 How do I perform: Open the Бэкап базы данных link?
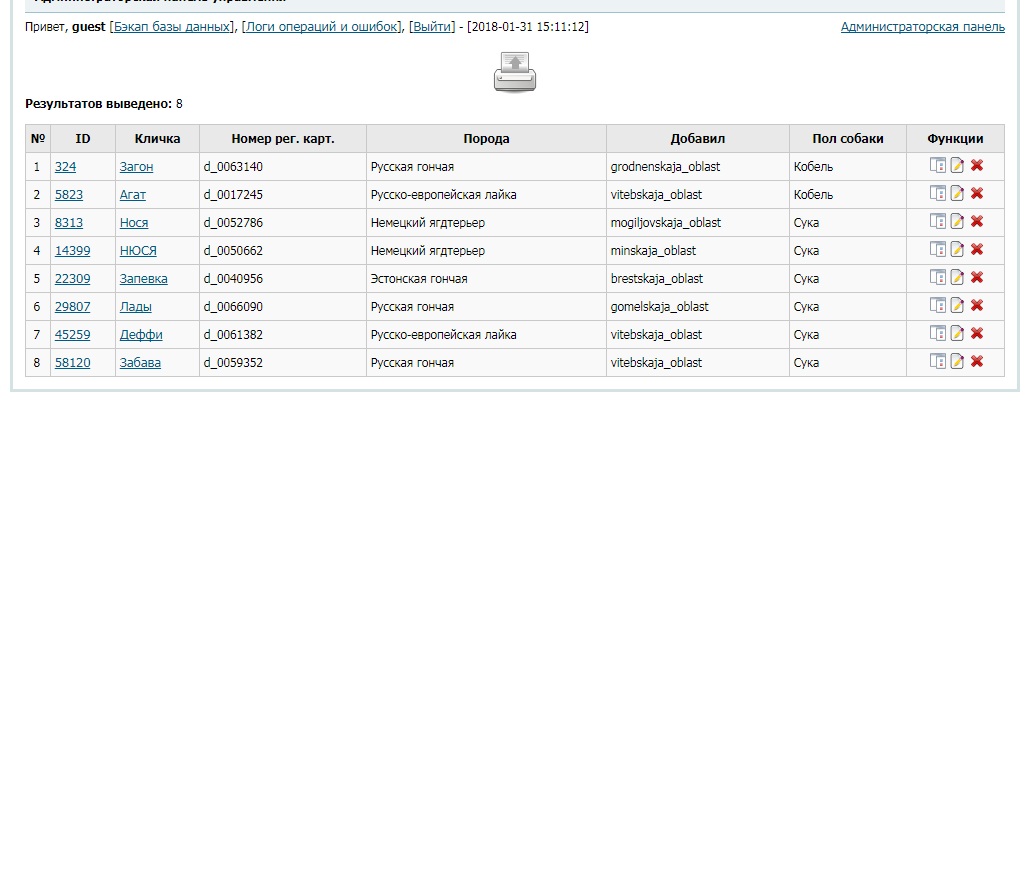click(x=172, y=27)
